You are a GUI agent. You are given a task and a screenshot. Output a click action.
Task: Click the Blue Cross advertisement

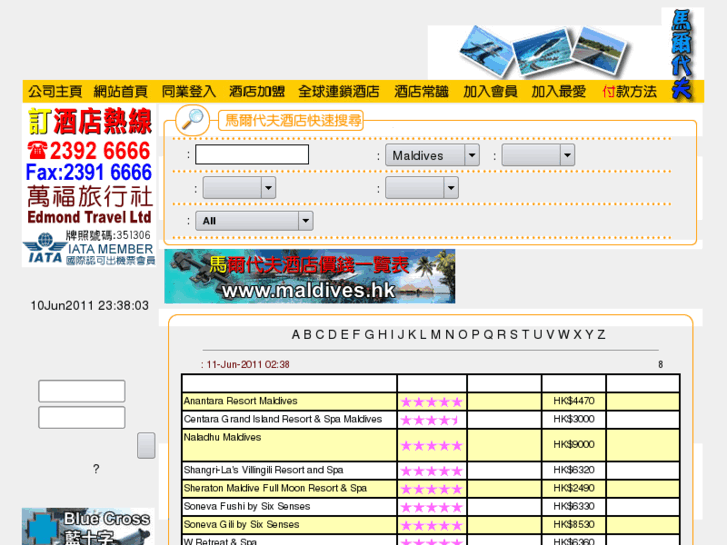tap(88, 526)
